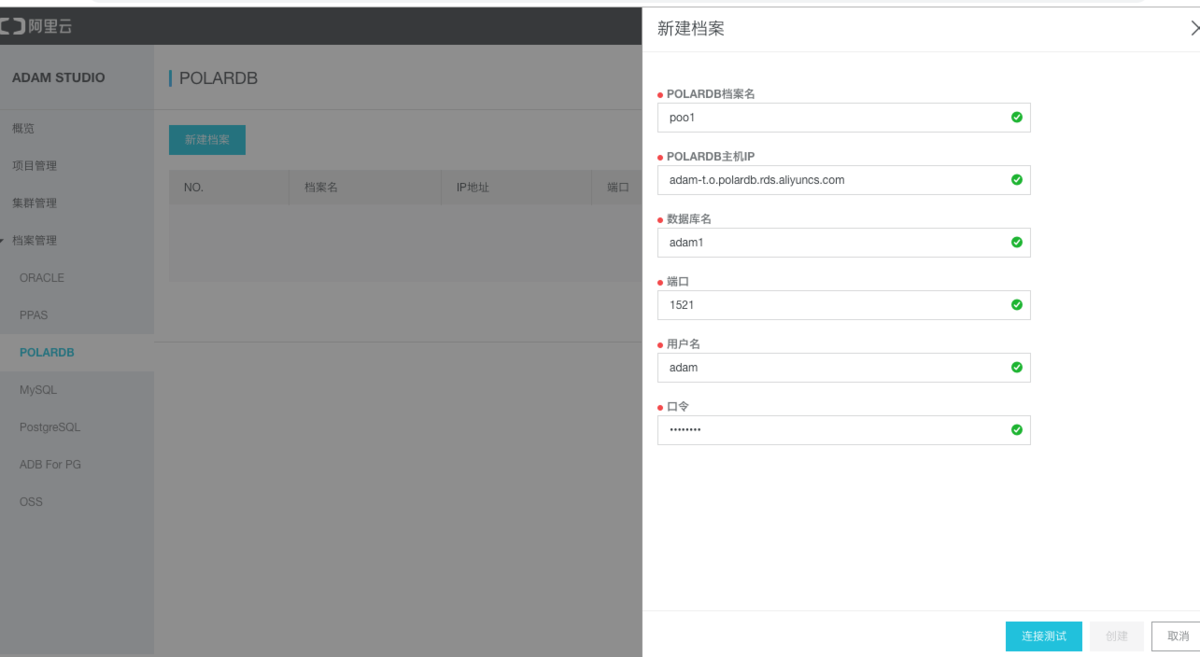Click the 端口 column header in table
The height and width of the screenshot is (657, 1200).
[x=618, y=187]
